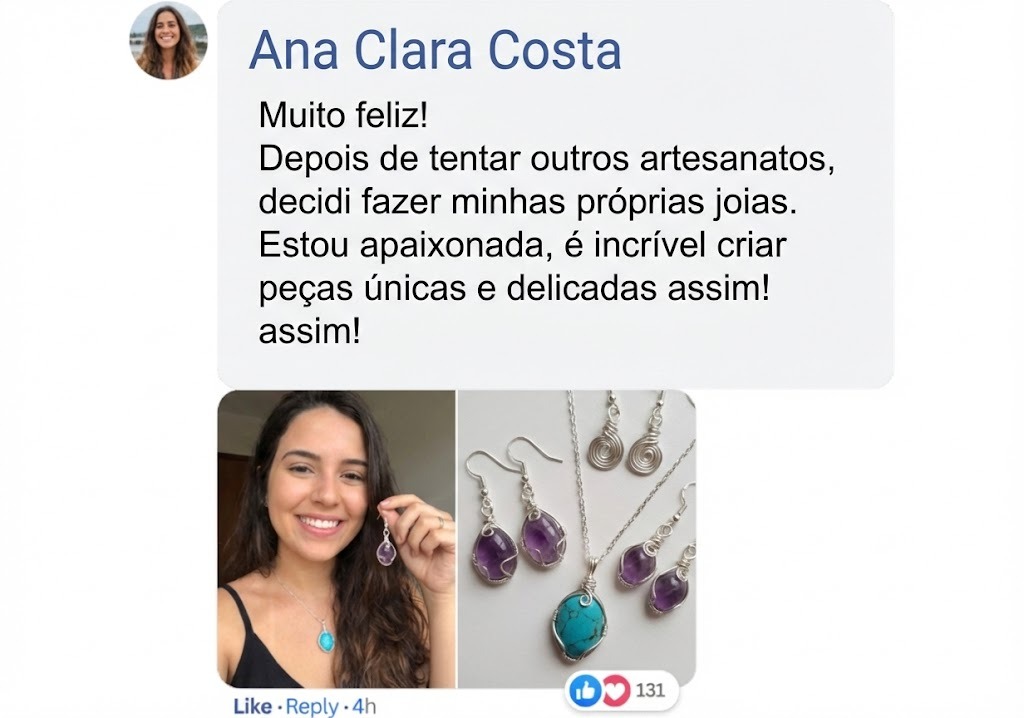Open the selfie photo with earring
This screenshot has height=718, width=1024.
[x=336, y=539]
